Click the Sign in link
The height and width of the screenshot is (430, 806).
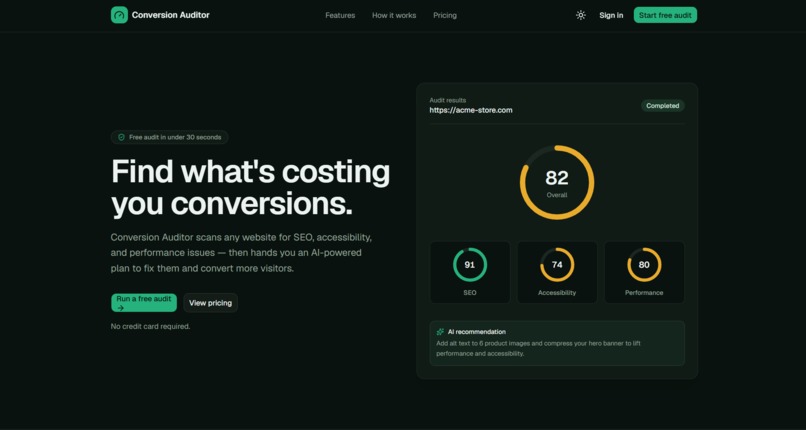click(611, 15)
